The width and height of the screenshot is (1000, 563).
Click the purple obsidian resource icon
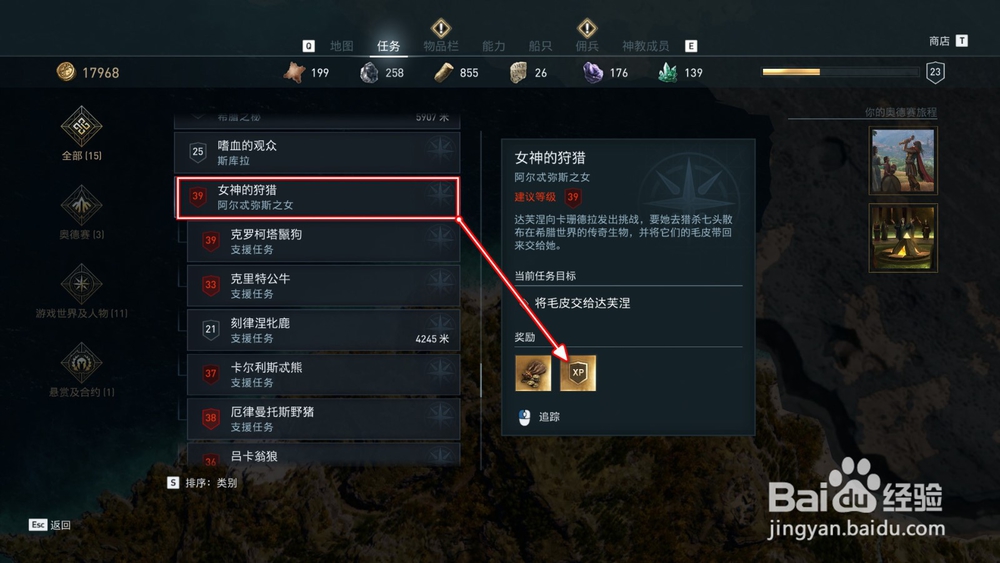(593, 73)
